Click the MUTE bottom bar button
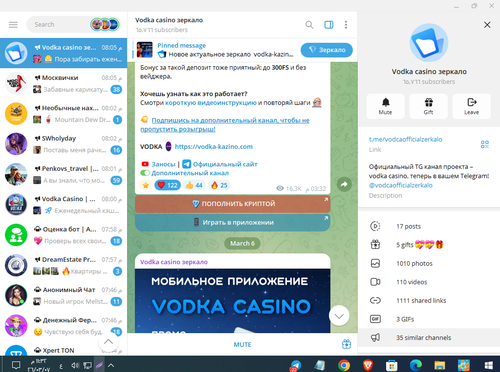 coord(242,345)
